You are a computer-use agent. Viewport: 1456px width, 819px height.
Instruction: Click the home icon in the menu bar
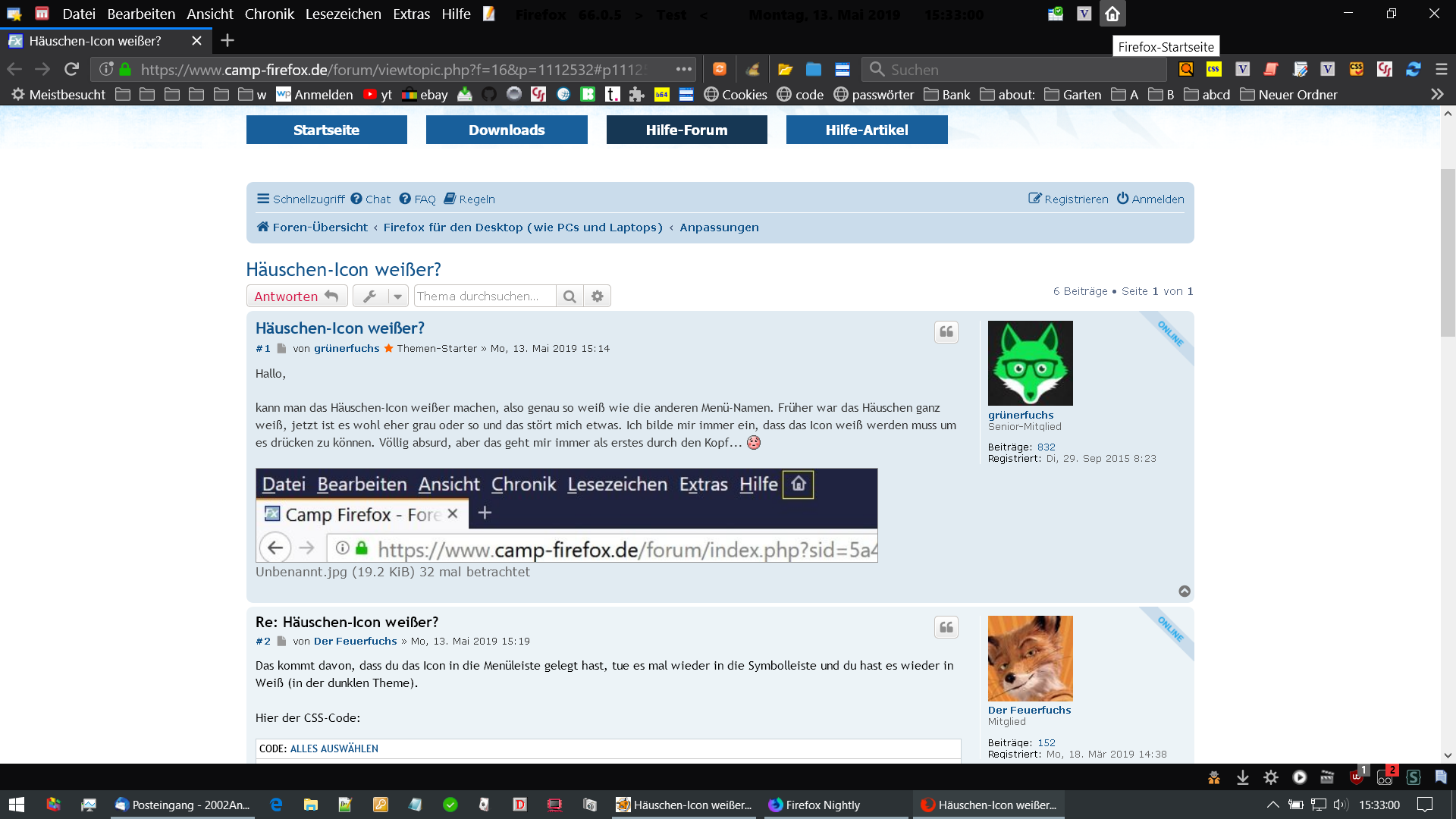[x=1112, y=14]
